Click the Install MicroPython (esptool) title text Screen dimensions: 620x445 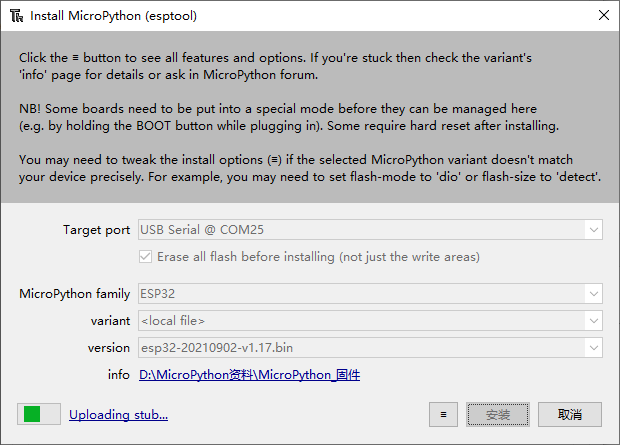[113, 16]
